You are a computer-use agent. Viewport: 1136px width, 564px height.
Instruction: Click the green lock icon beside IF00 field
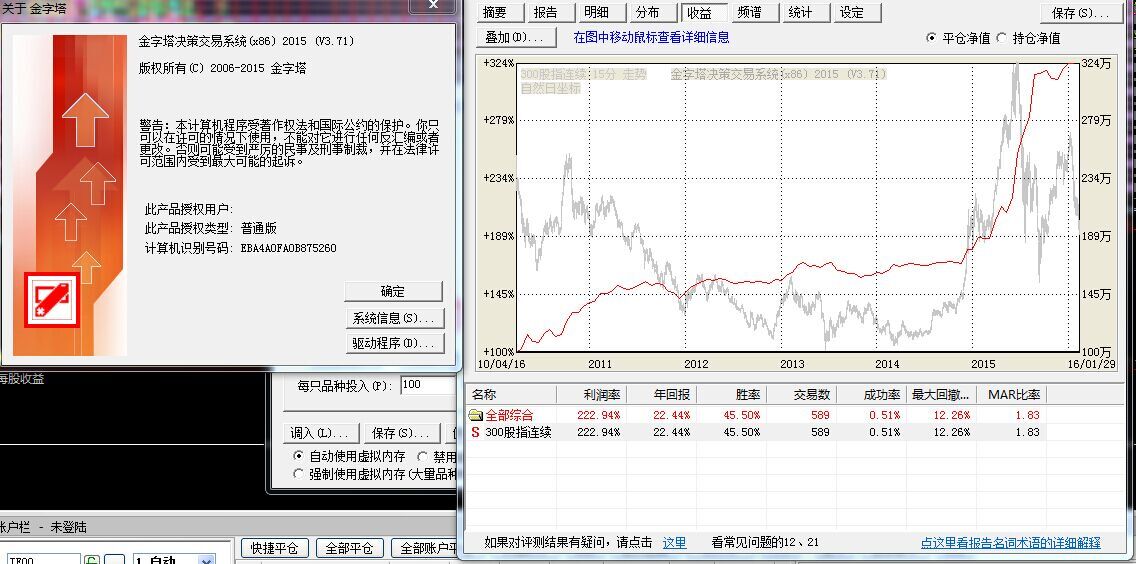(x=92, y=560)
